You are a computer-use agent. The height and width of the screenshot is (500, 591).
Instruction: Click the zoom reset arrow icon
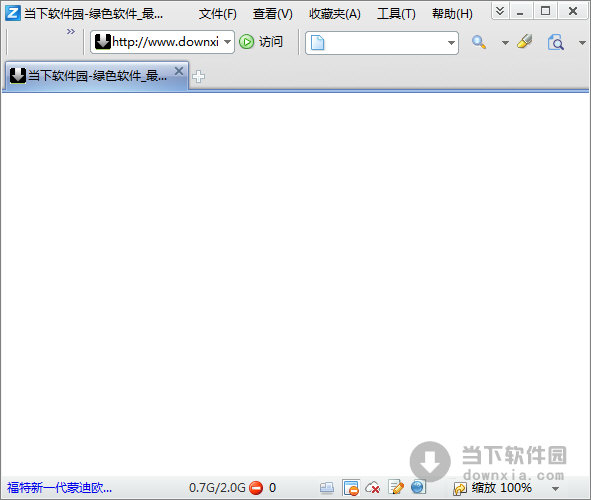pos(460,489)
